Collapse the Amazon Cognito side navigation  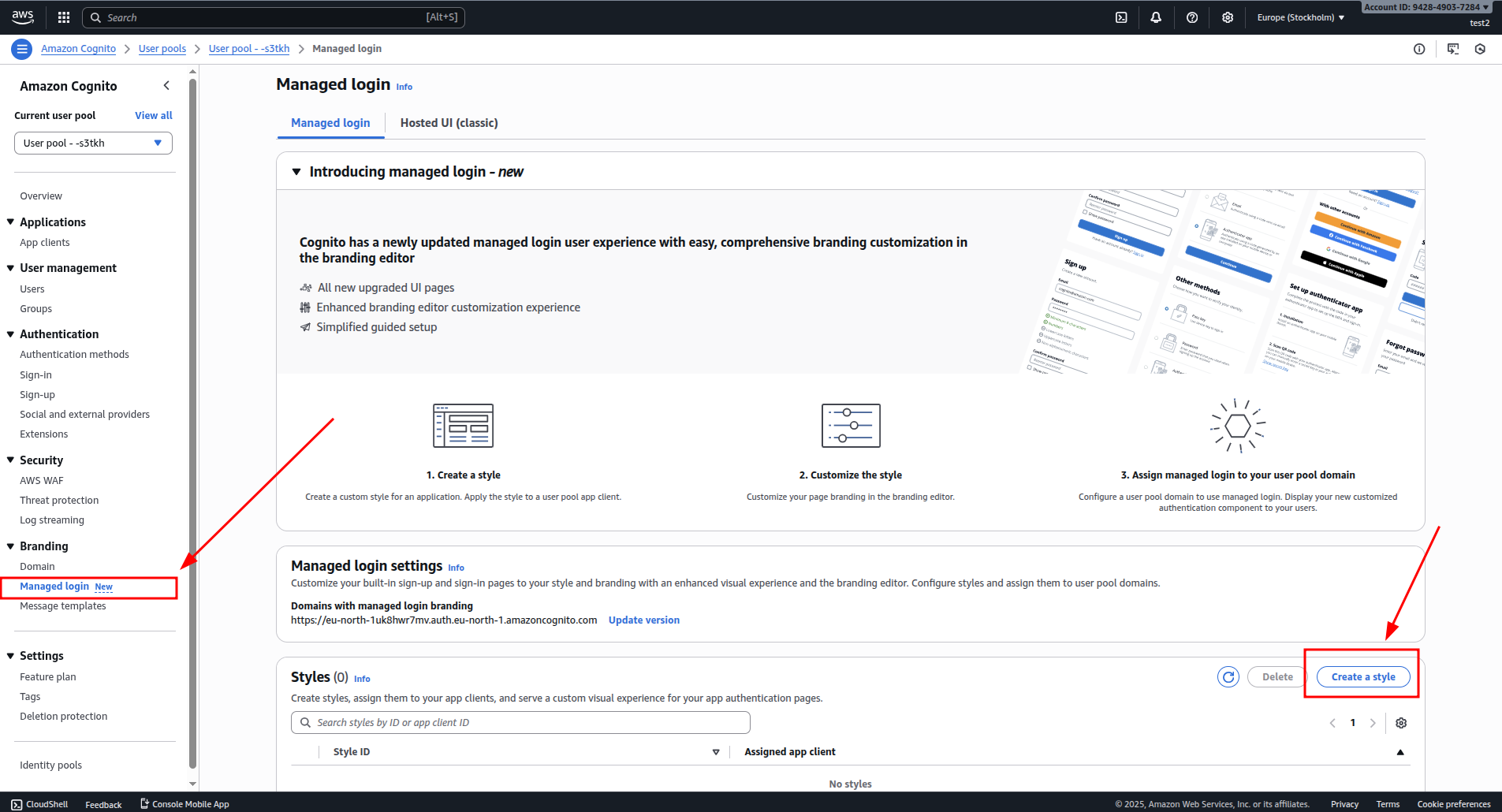(x=166, y=85)
